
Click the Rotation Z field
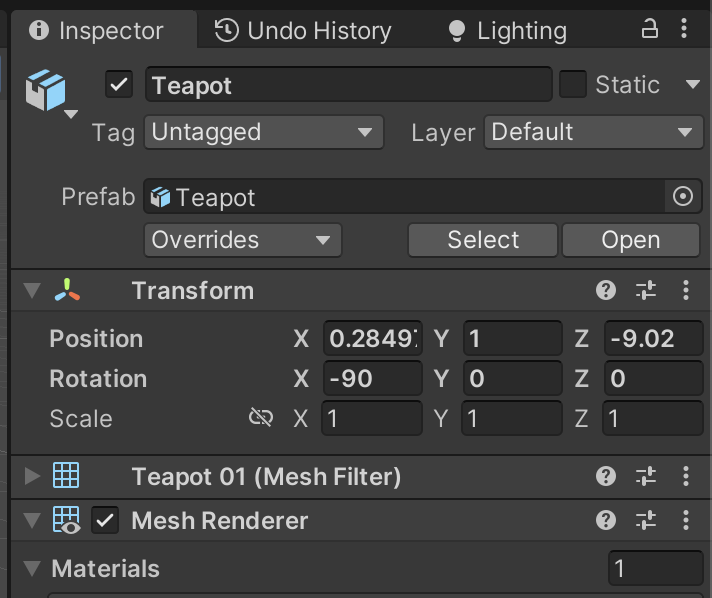point(653,378)
